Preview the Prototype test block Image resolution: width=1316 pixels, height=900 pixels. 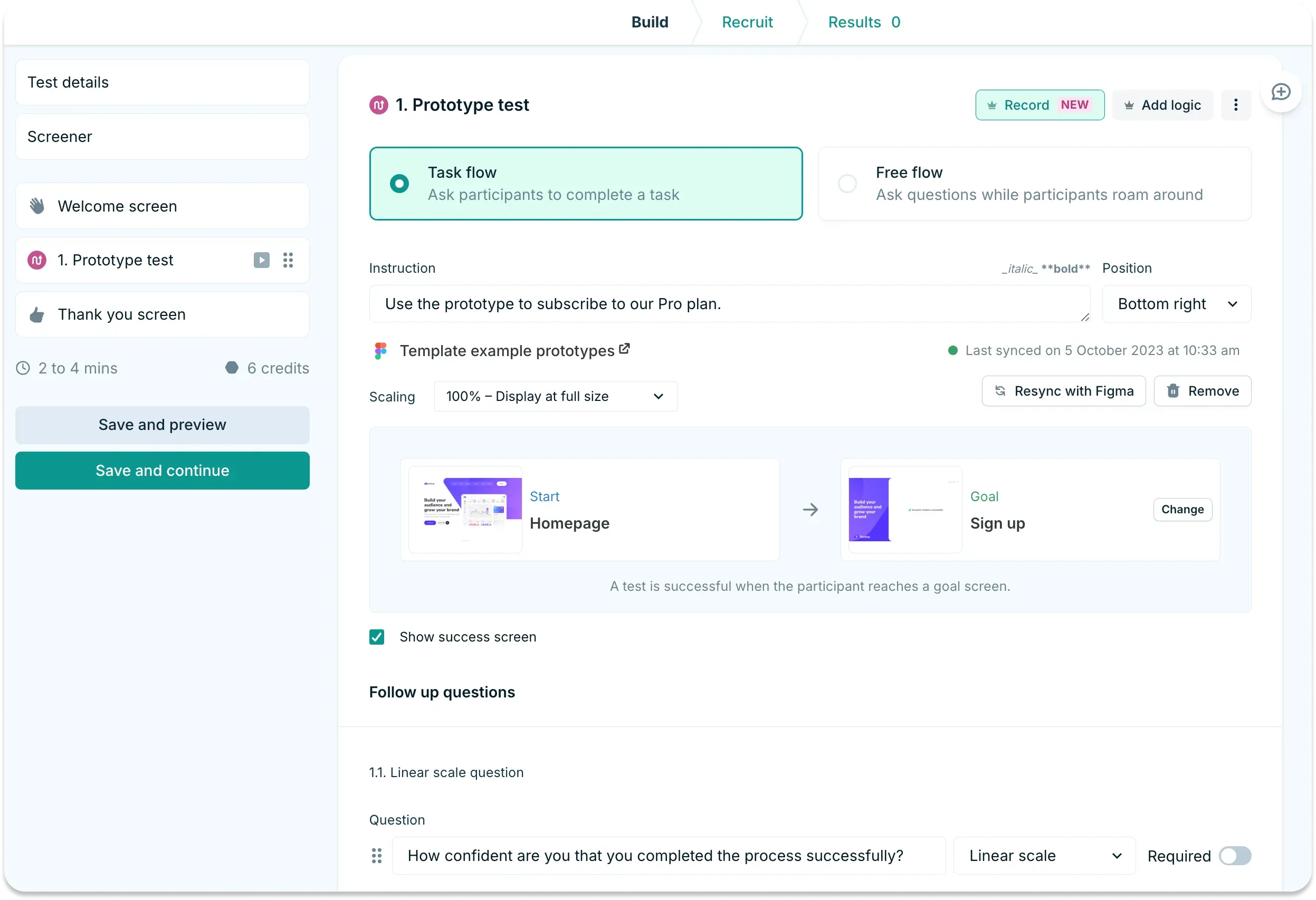pos(261,260)
